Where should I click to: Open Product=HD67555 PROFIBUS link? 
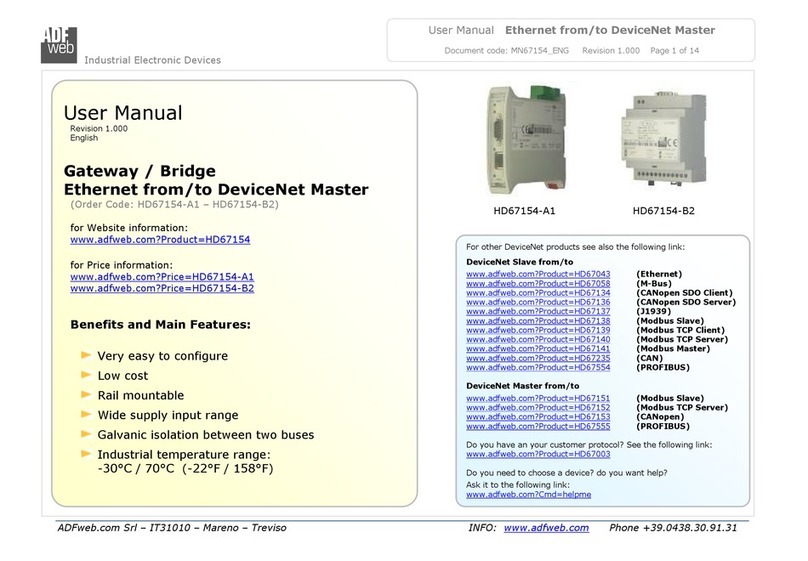coord(538,426)
